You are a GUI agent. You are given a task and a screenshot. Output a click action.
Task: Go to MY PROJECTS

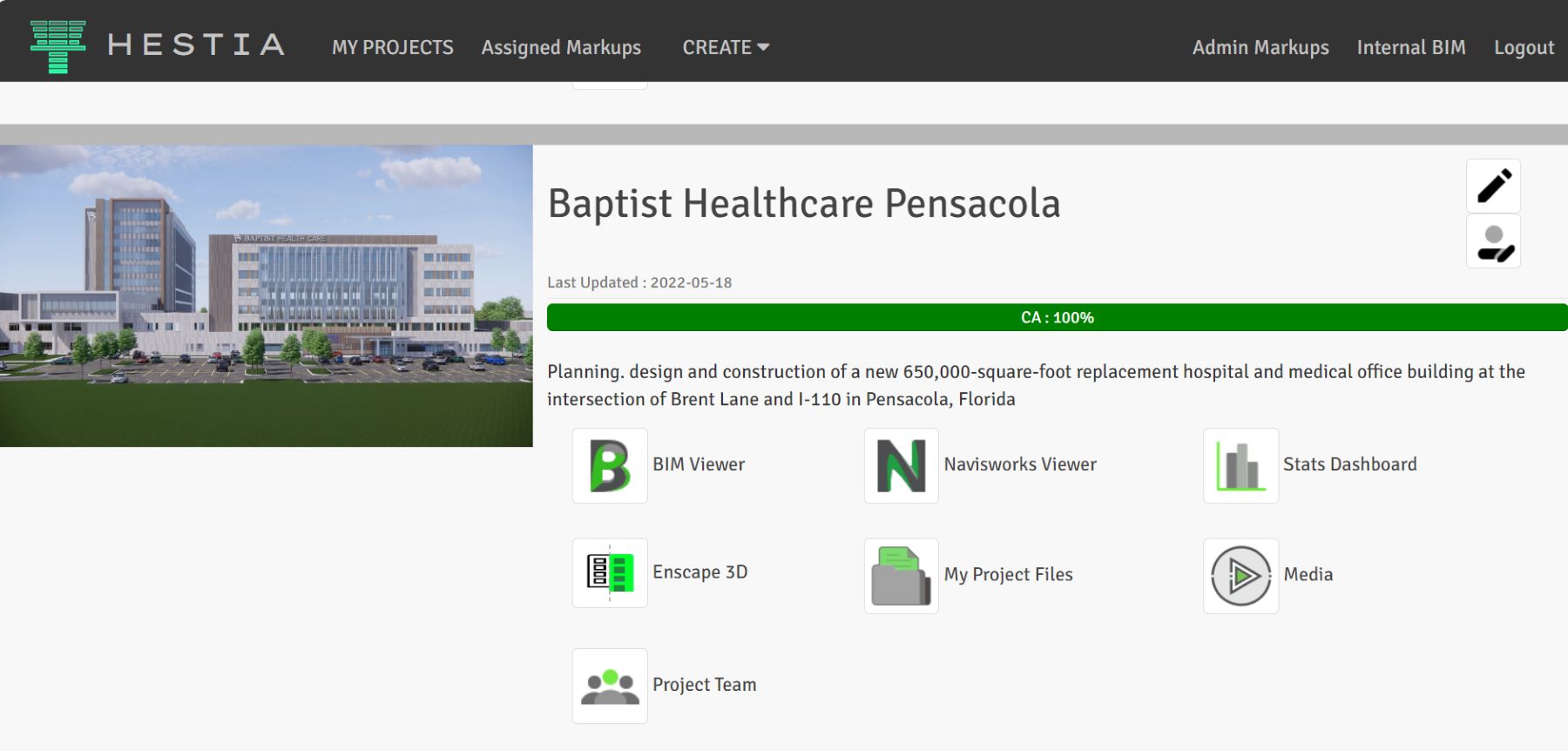[393, 47]
